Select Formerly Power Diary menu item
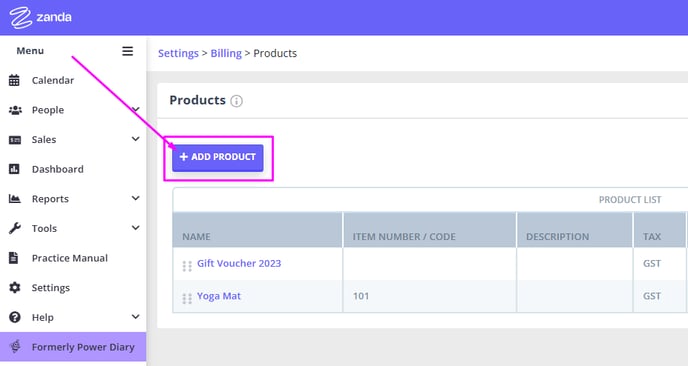688x366 pixels. coord(73,347)
